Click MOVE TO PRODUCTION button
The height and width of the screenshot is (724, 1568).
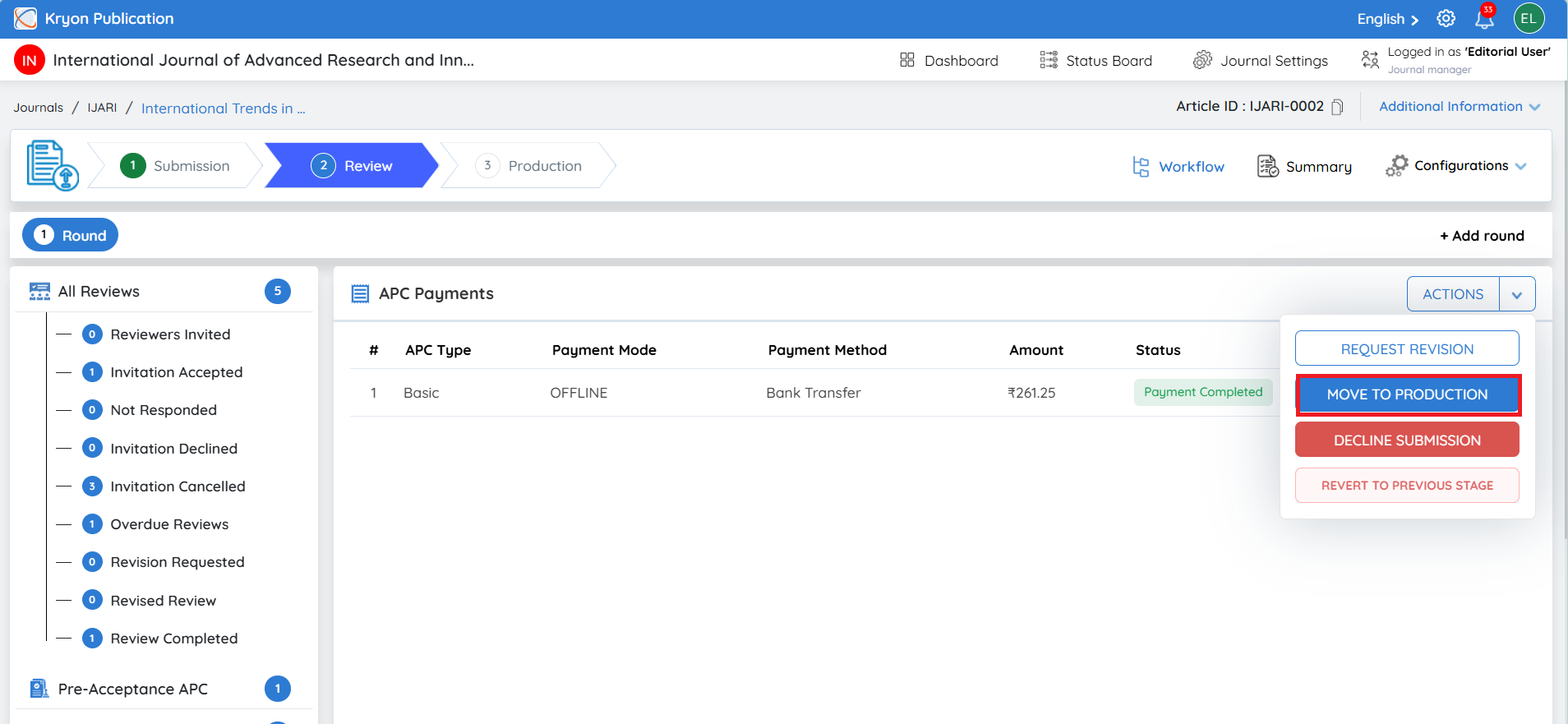coord(1407,394)
